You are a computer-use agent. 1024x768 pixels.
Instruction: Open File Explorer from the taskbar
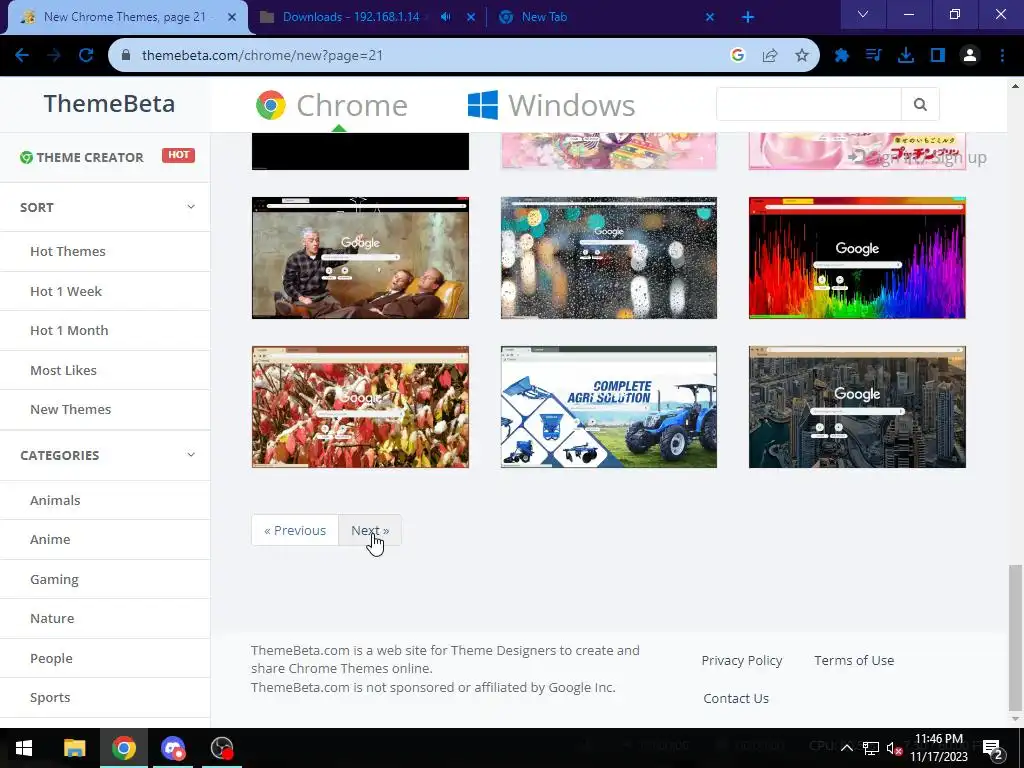click(74, 748)
